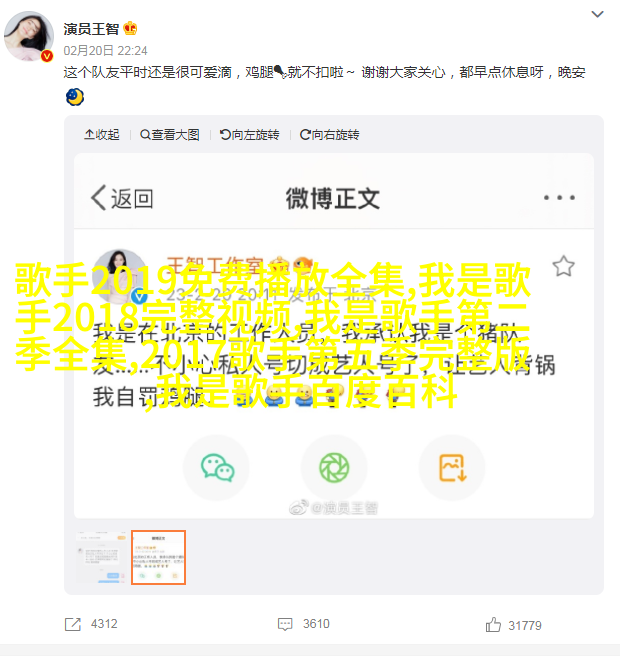Screen dimensions: 620x662
Task: Click 查看大图 to view large image
Action: coord(170,135)
